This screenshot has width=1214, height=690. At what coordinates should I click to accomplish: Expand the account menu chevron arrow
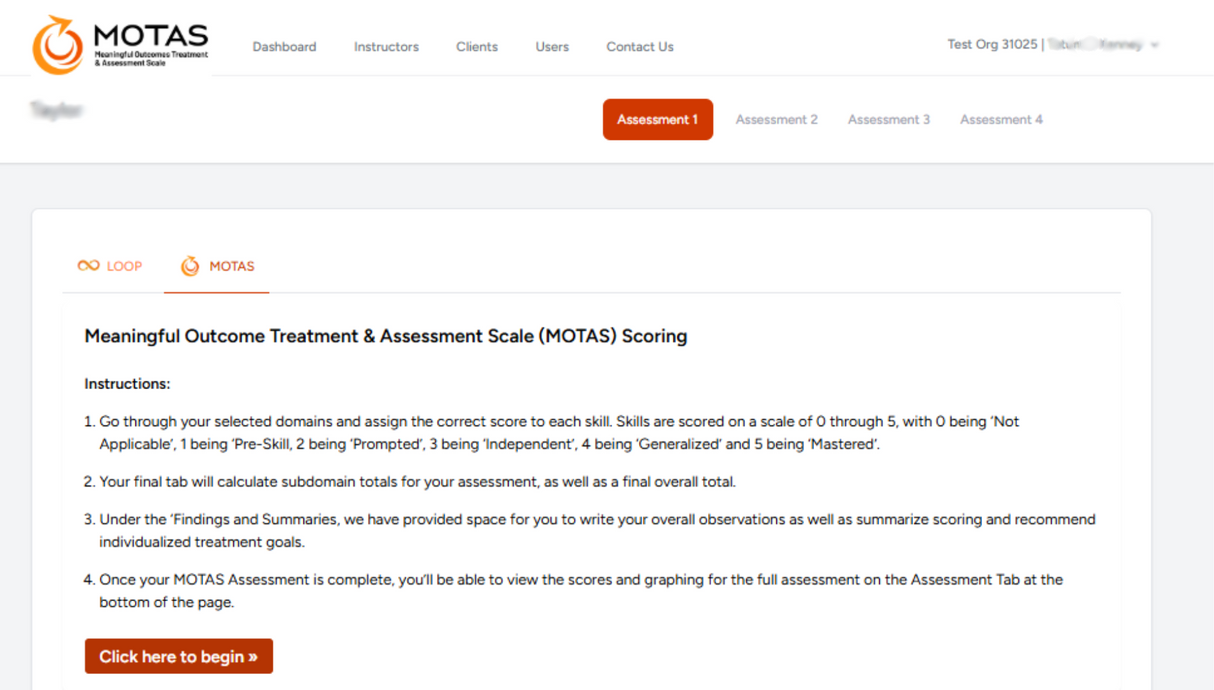(1155, 45)
